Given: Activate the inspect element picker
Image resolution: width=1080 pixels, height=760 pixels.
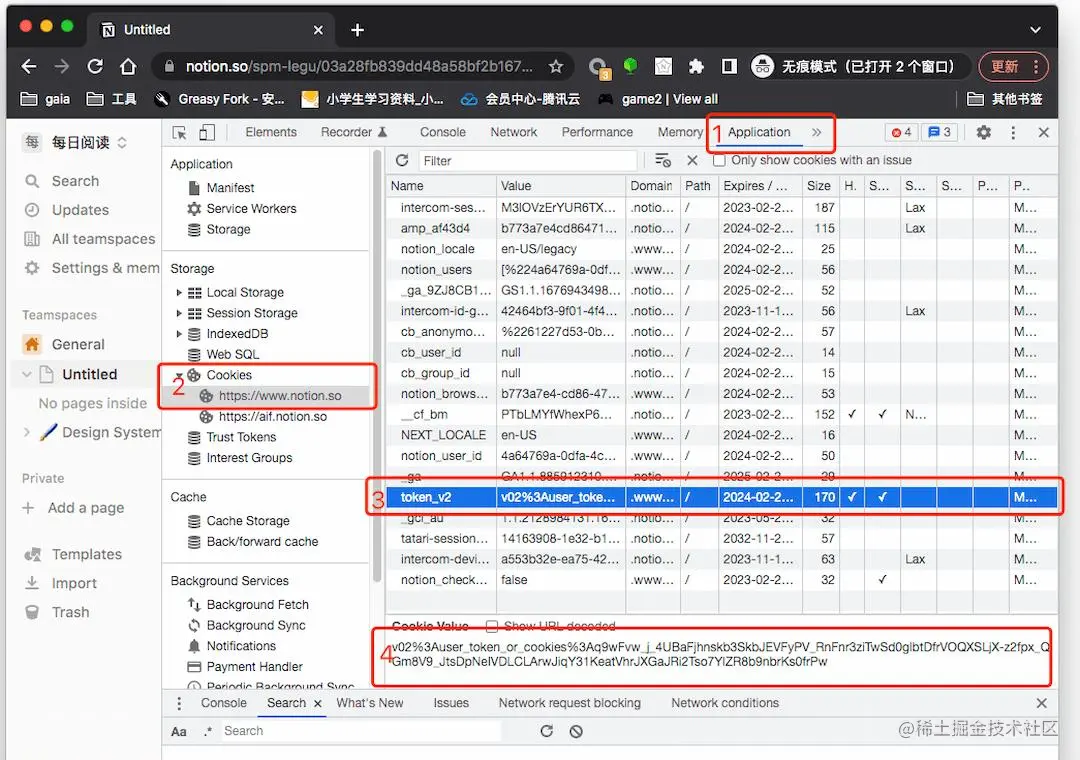Looking at the screenshot, I should pos(180,132).
